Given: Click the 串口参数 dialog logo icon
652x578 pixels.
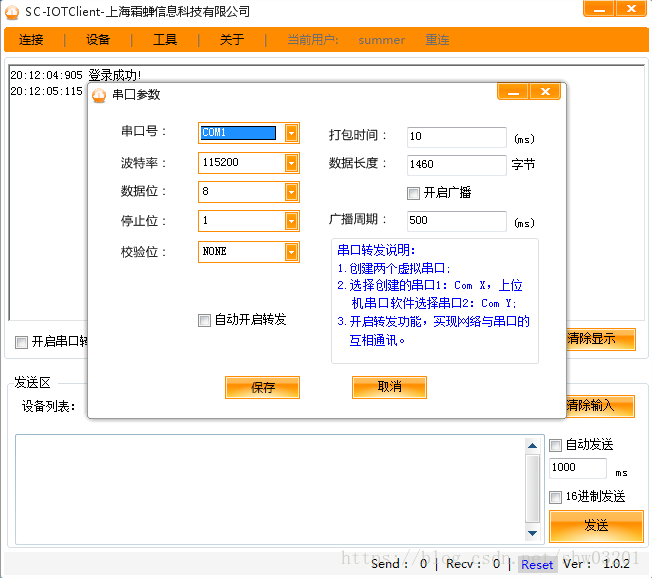Looking at the screenshot, I should point(99,95).
